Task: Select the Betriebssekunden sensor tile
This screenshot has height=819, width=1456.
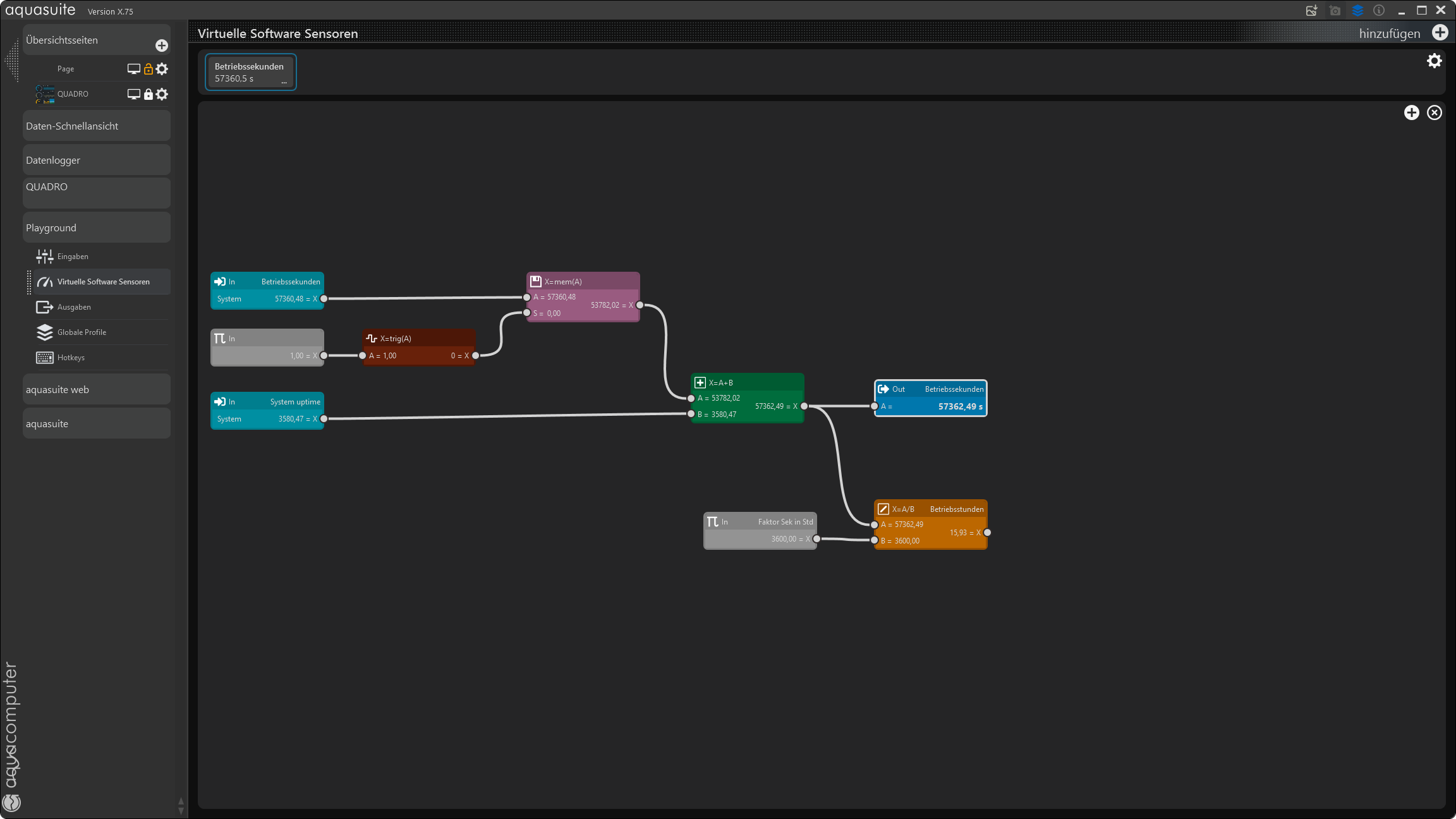Action: pyautogui.click(x=250, y=72)
